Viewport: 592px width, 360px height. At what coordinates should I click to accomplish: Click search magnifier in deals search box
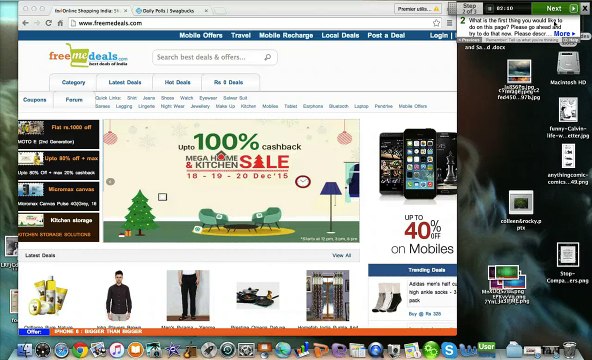pos(268,57)
